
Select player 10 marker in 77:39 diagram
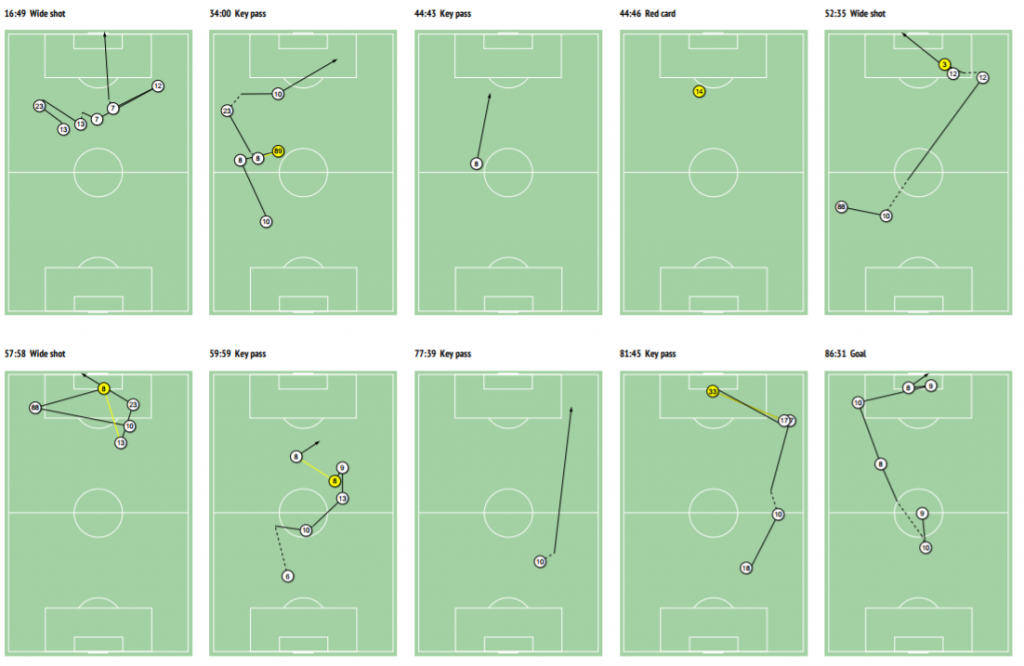click(539, 562)
